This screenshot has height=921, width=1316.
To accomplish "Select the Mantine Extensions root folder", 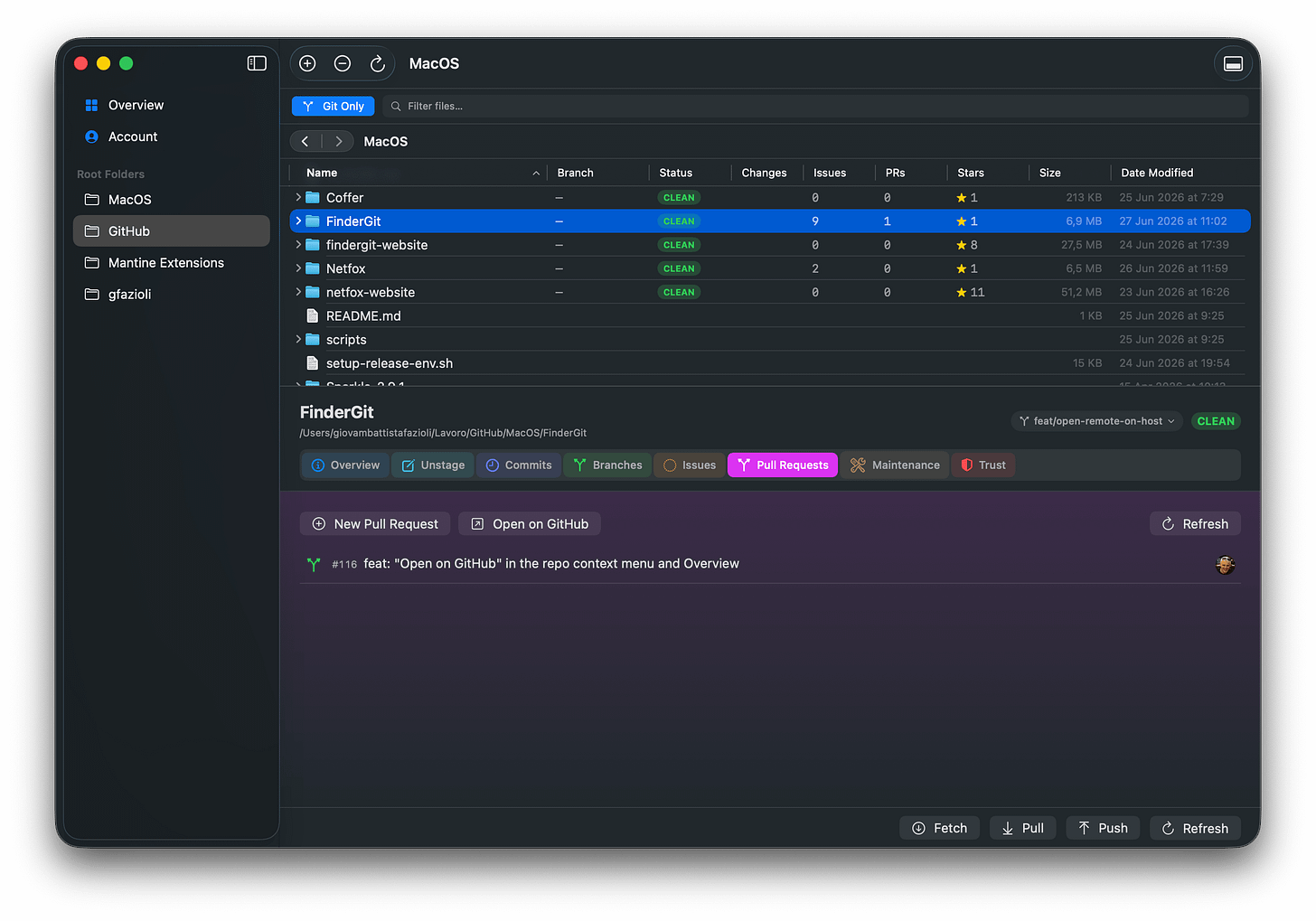I will tap(171, 263).
